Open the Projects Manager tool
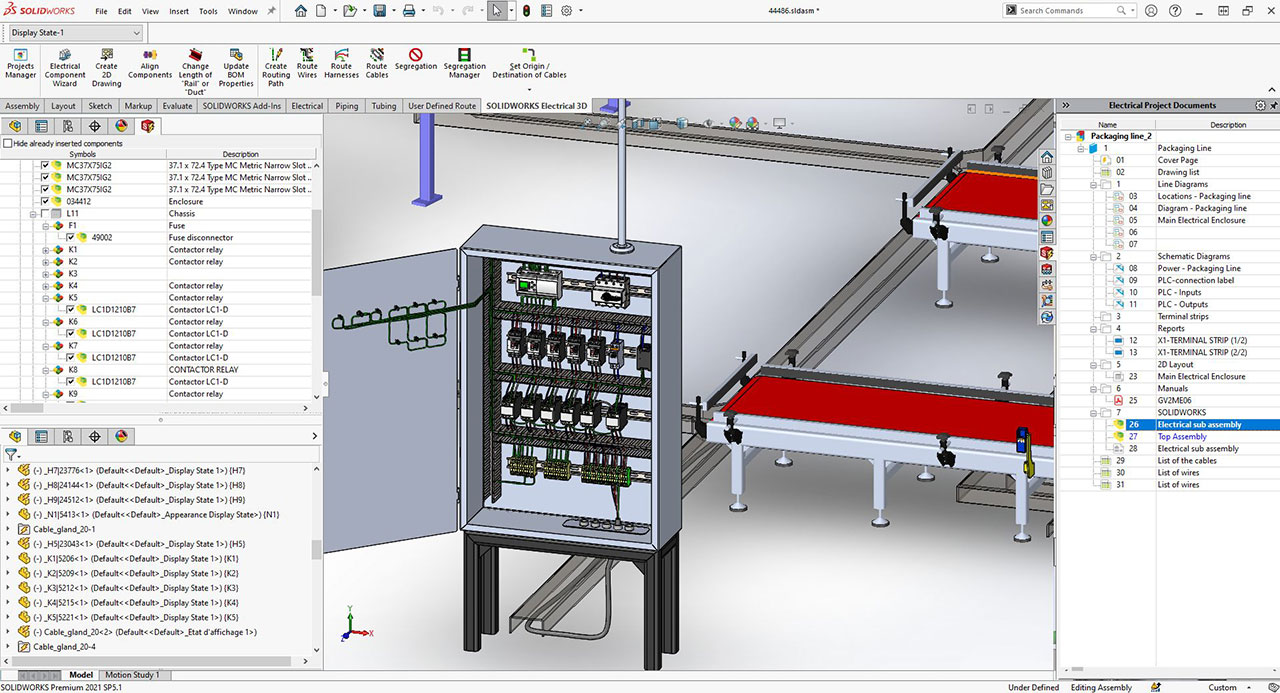Image resolution: width=1280 pixels, height=693 pixels. pos(20,66)
